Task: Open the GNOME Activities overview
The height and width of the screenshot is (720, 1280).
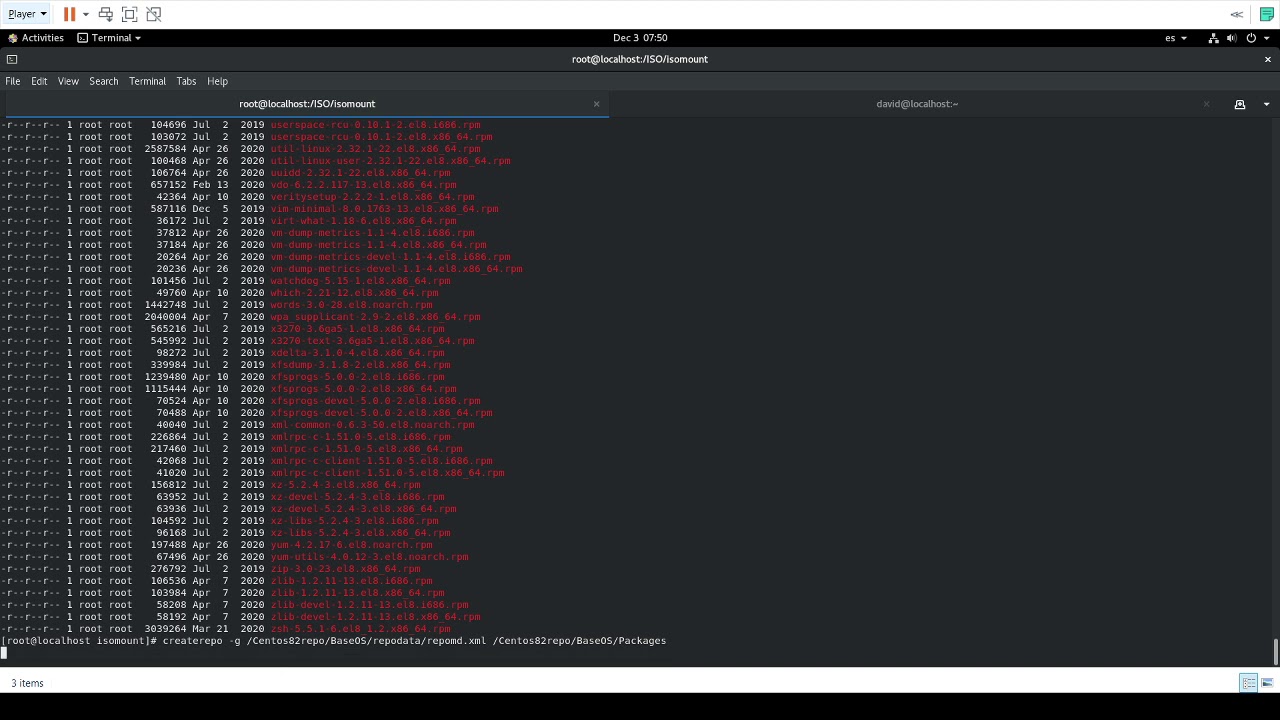Action: 36,38
